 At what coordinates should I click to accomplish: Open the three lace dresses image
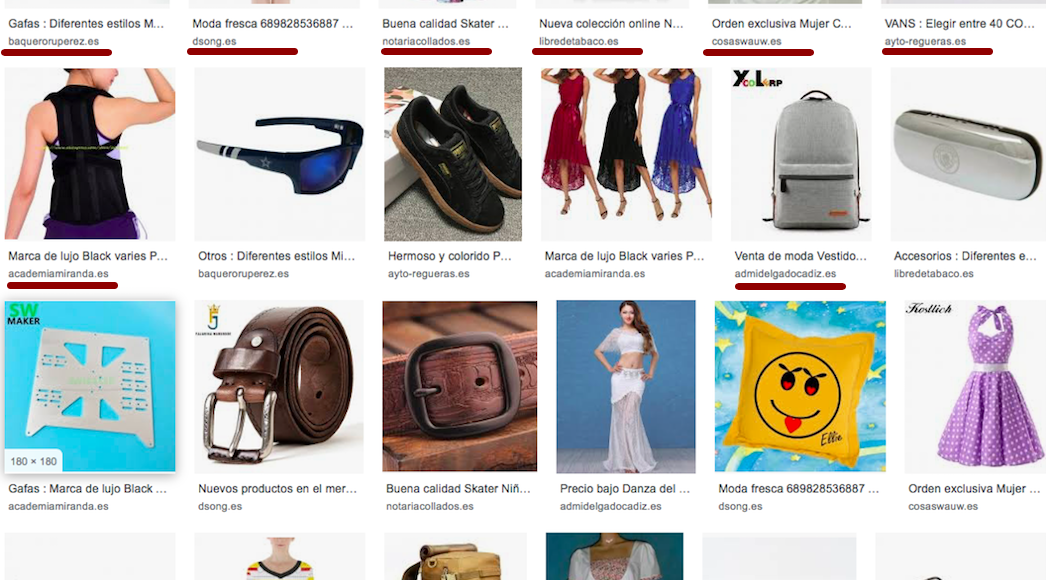pos(626,154)
